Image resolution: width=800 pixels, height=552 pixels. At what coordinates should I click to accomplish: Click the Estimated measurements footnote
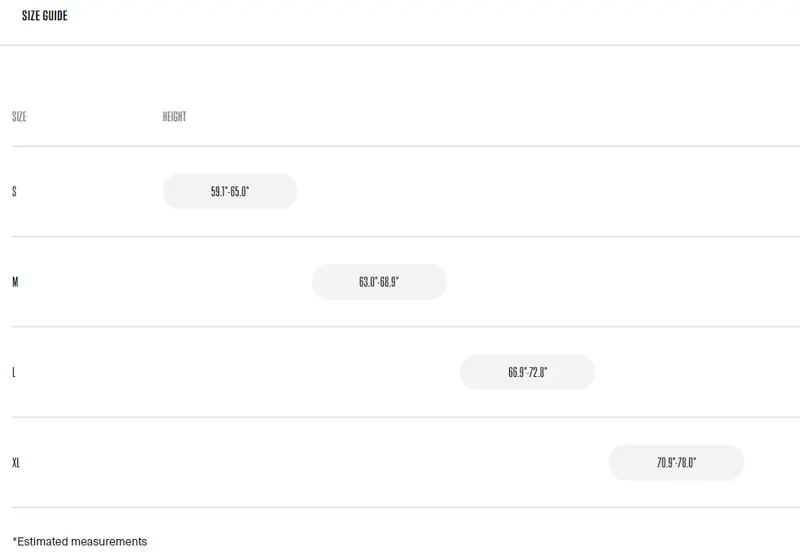[80, 541]
